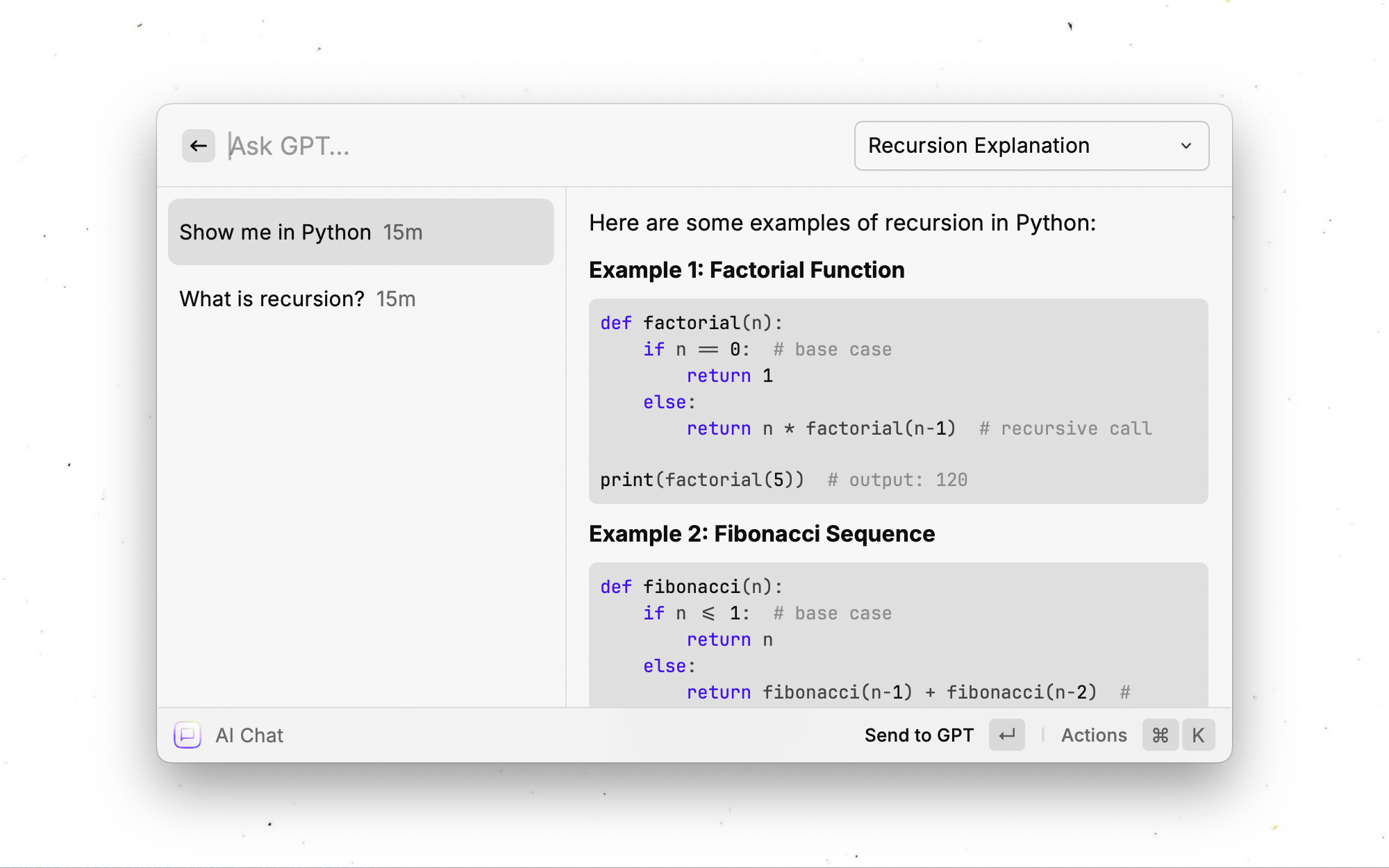Click the chevron arrow on conversation selector
1389x868 pixels.
(x=1186, y=146)
